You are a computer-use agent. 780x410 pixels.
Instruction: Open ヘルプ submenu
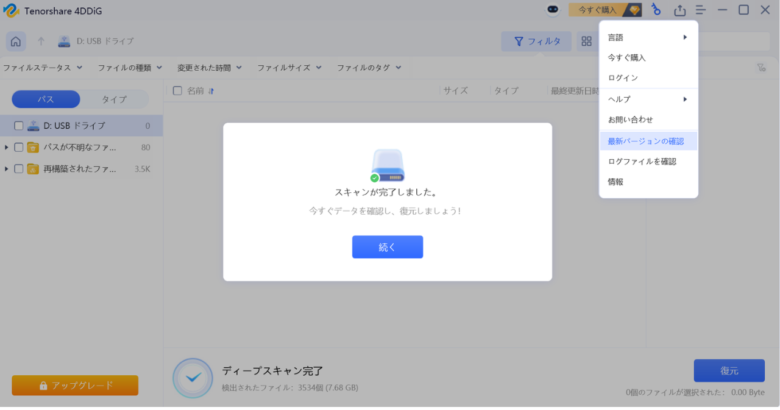click(x=648, y=100)
